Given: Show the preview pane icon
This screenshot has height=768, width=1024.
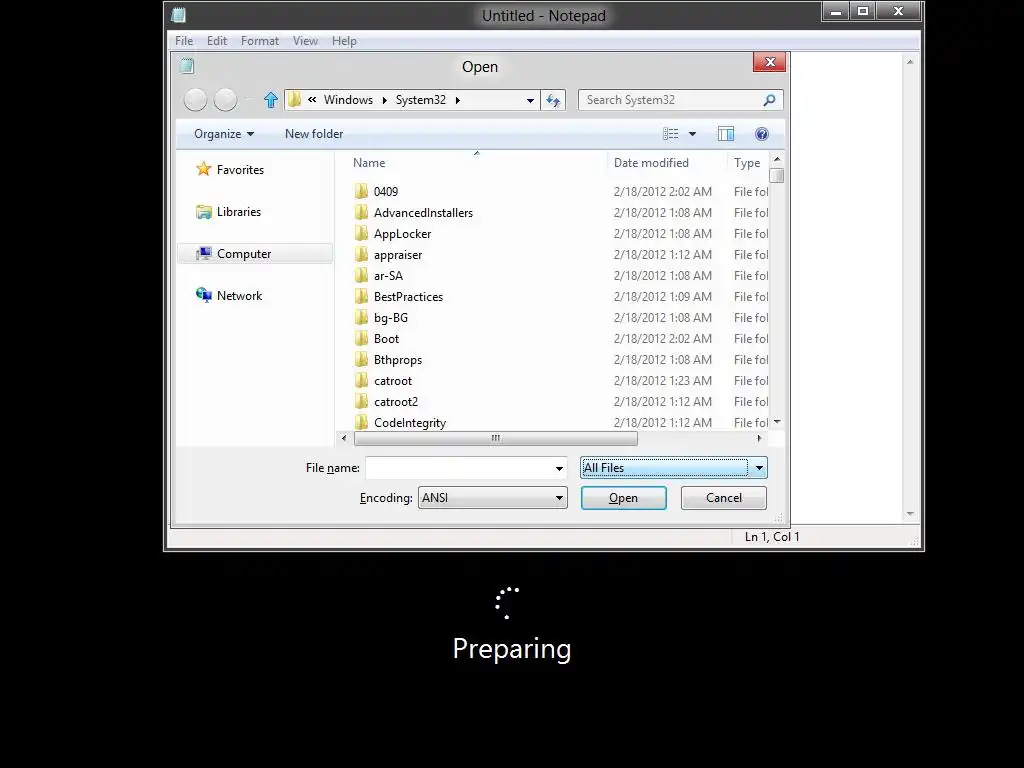Looking at the screenshot, I should (726, 134).
